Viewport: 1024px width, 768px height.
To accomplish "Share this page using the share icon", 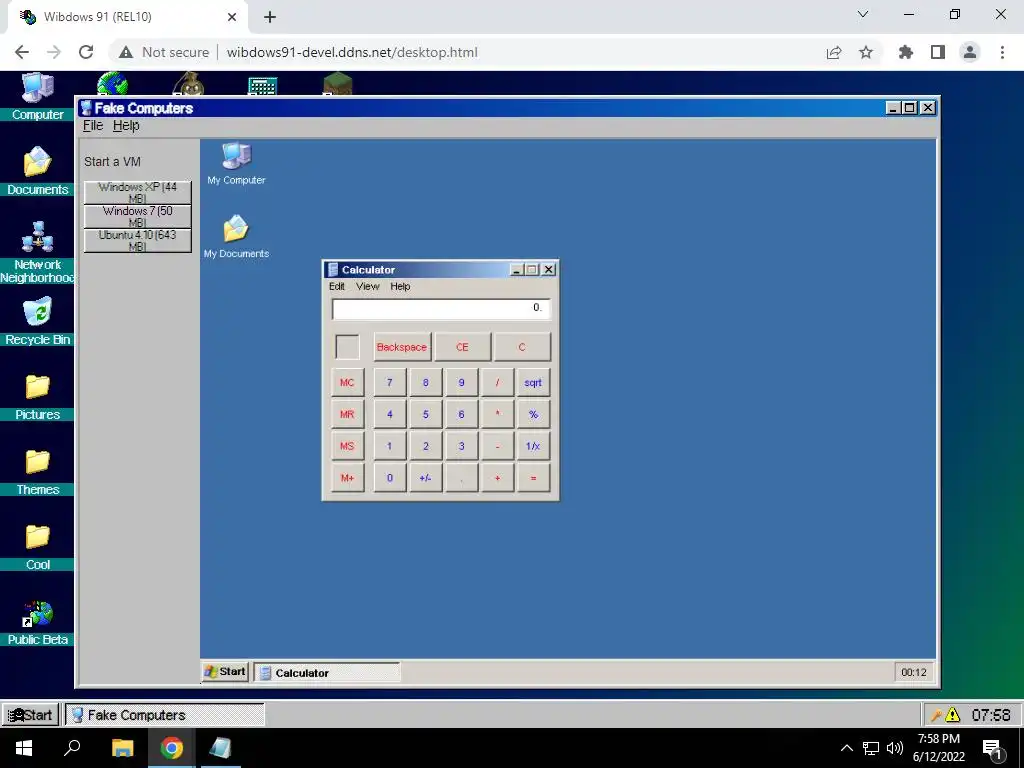I will pos(834,52).
